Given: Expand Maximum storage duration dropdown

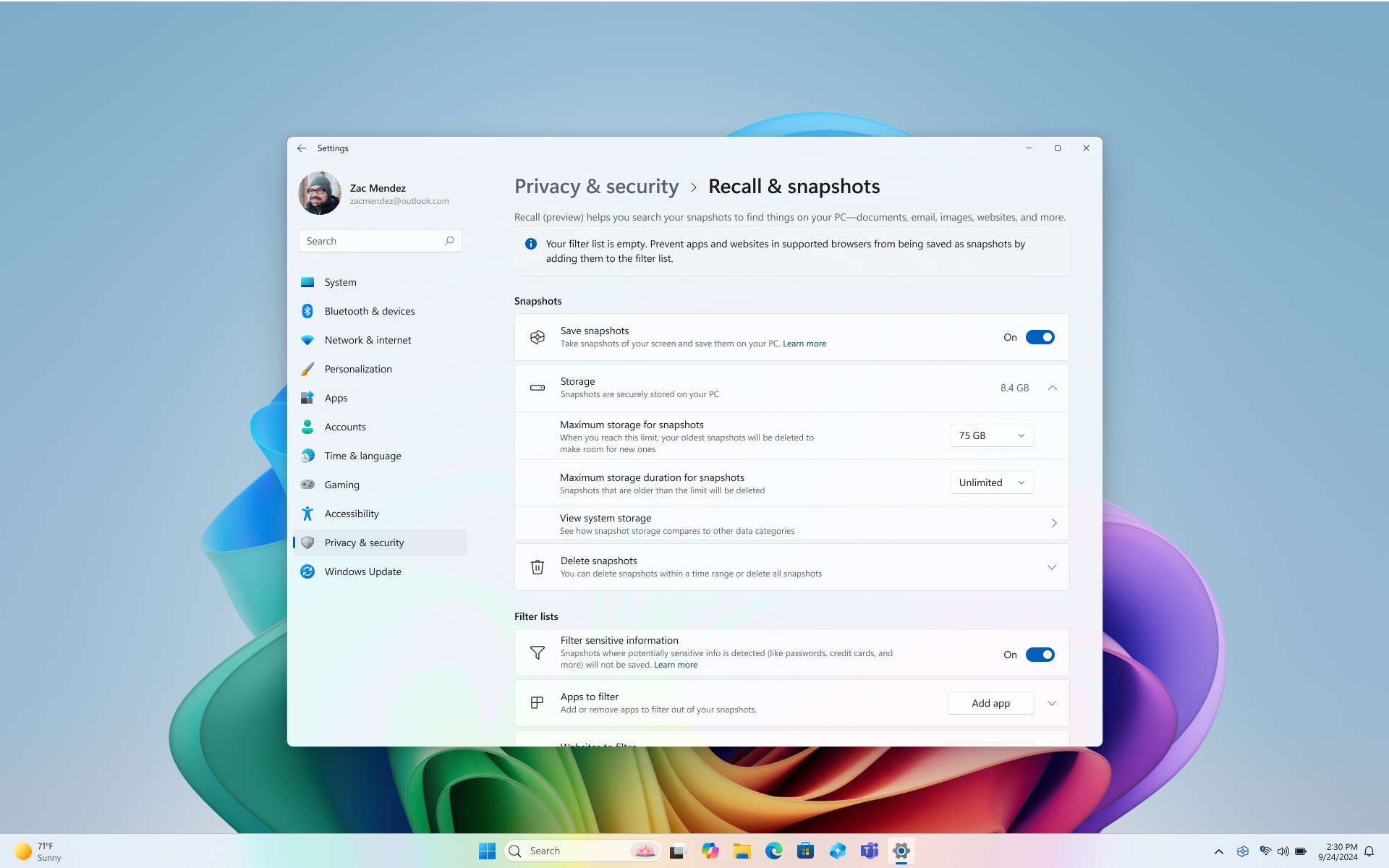Looking at the screenshot, I should tap(990, 482).
